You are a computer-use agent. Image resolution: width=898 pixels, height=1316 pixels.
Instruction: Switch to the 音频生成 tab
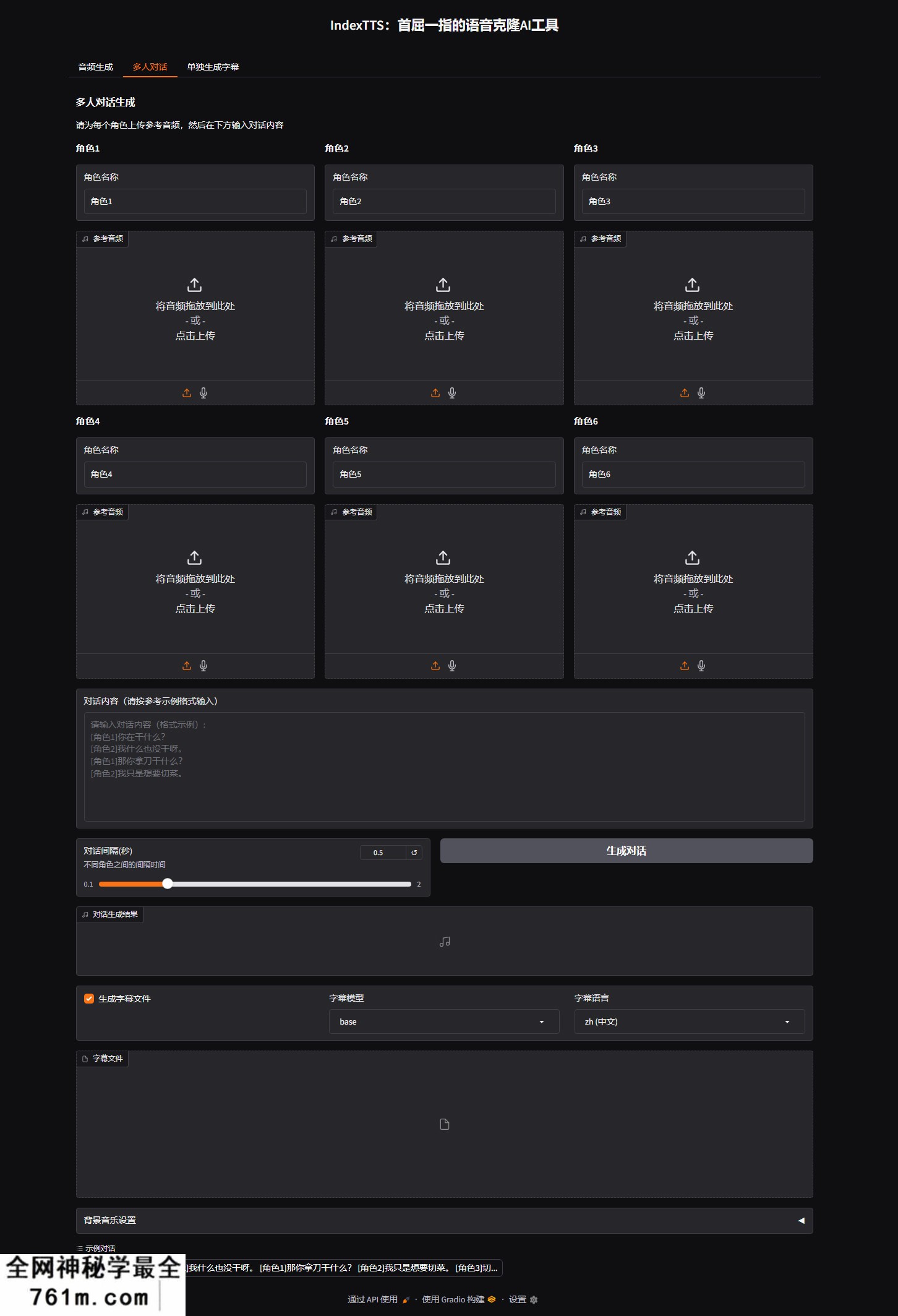(96, 67)
